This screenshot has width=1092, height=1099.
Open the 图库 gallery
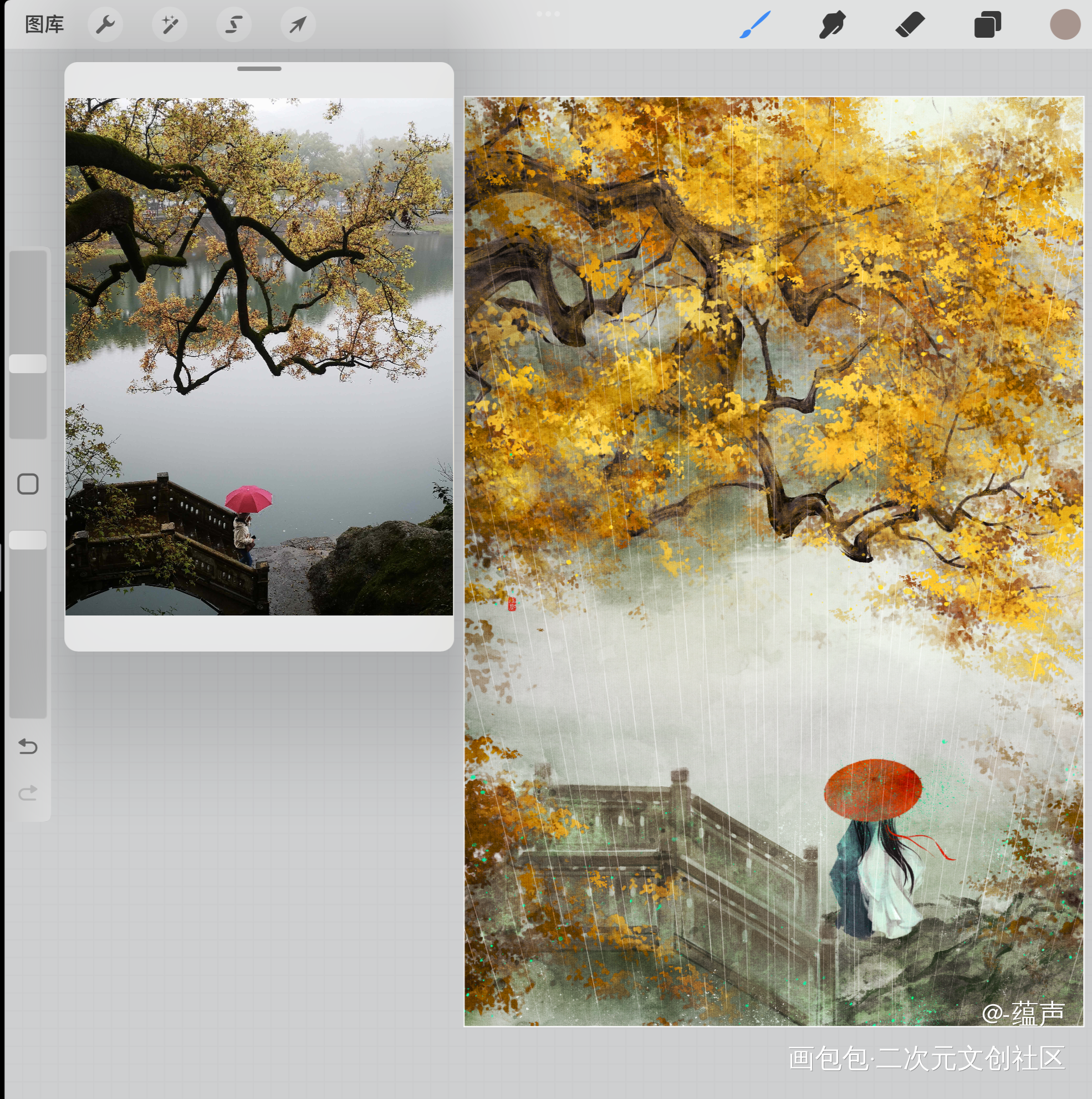pos(44,25)
